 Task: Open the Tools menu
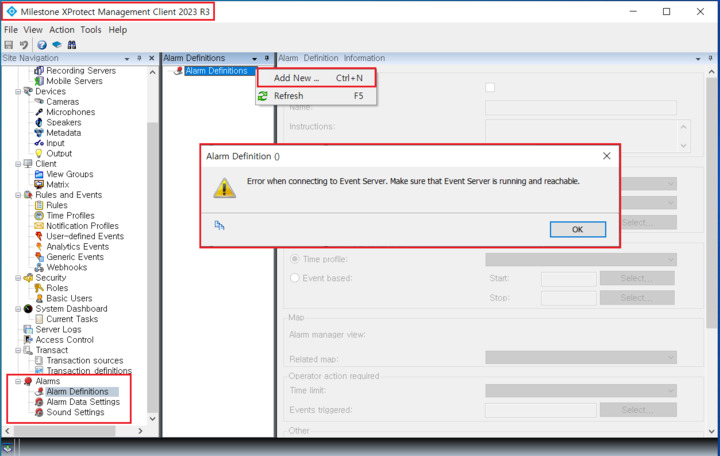click(91, 30)
